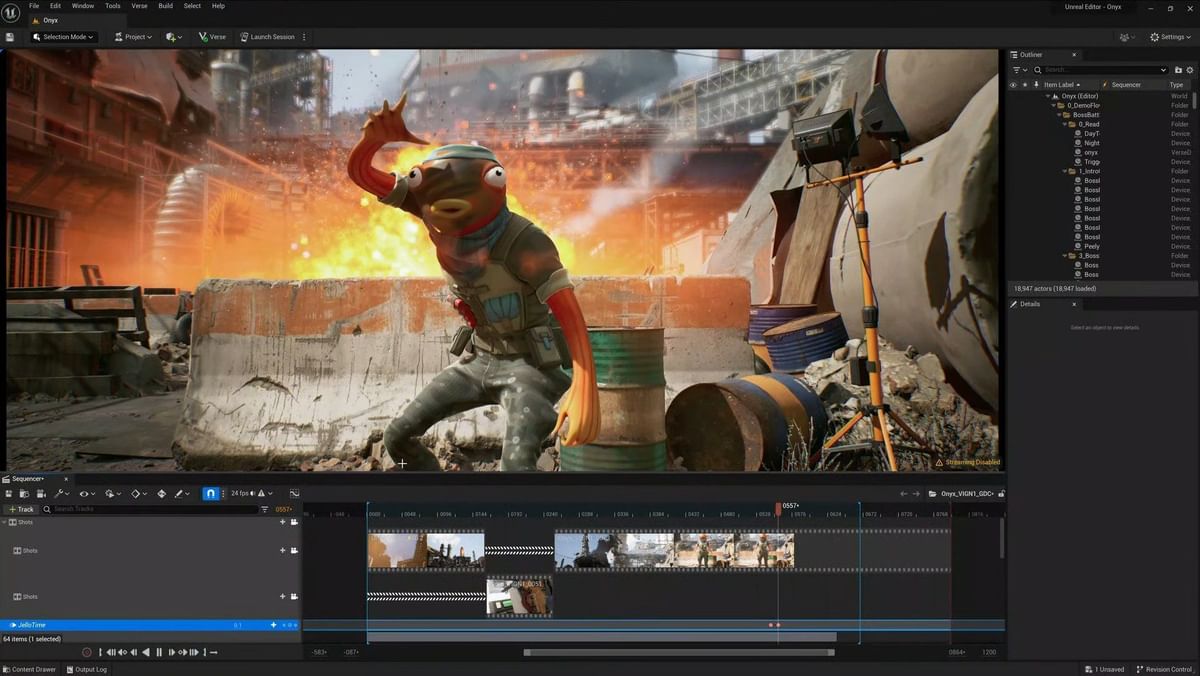The image size is (1200, 676).
Task: Click the camera icon in Sequencer toolbar
Action: coord(40,493)
